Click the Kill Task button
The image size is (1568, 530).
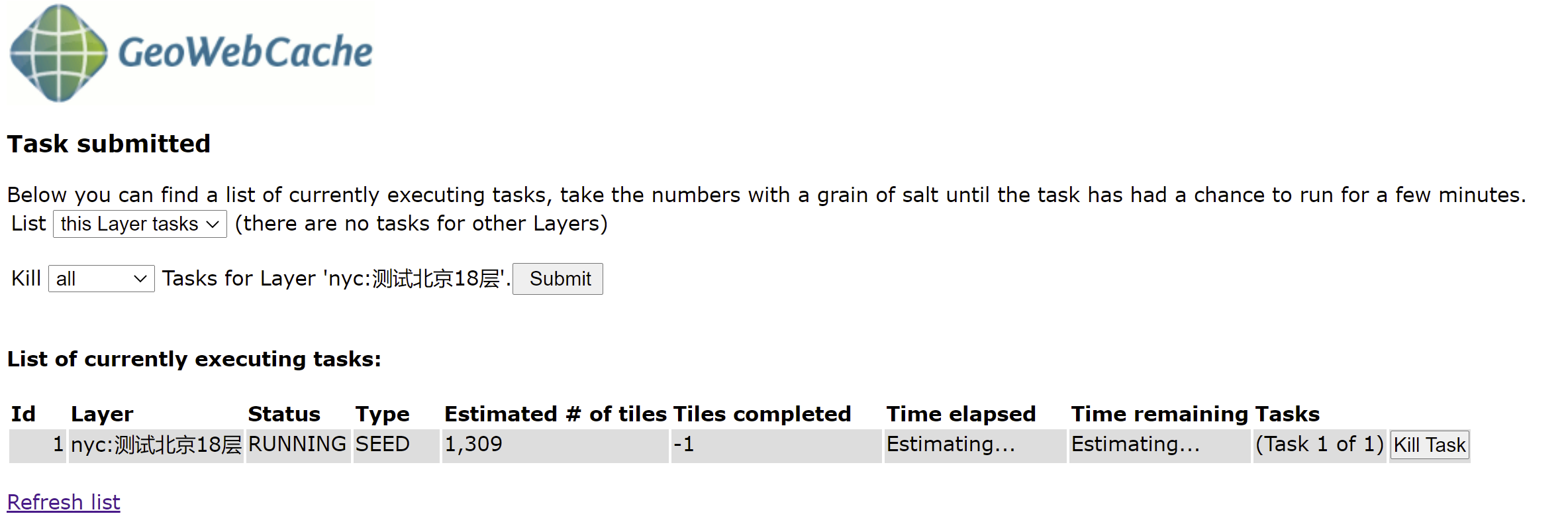pyautogui.click(x=1429, y=445)
